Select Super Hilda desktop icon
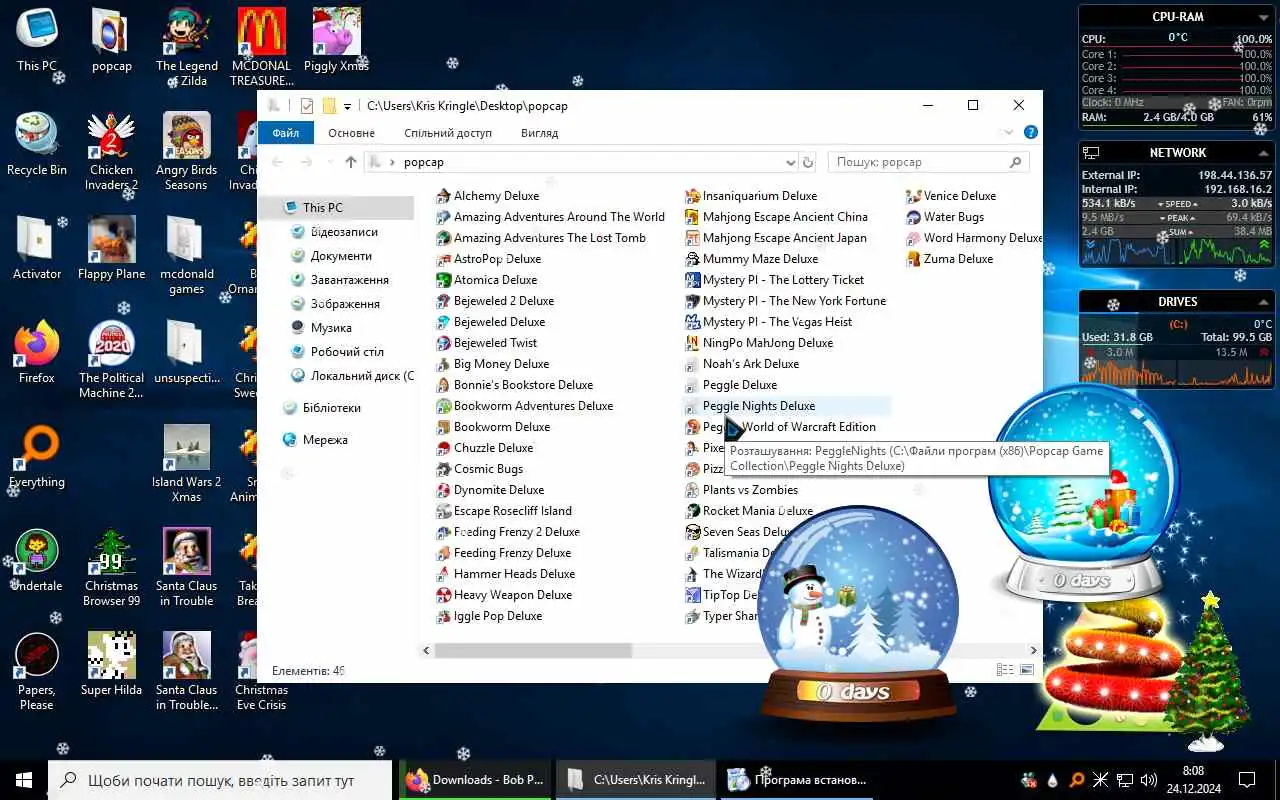 point(111,665)
